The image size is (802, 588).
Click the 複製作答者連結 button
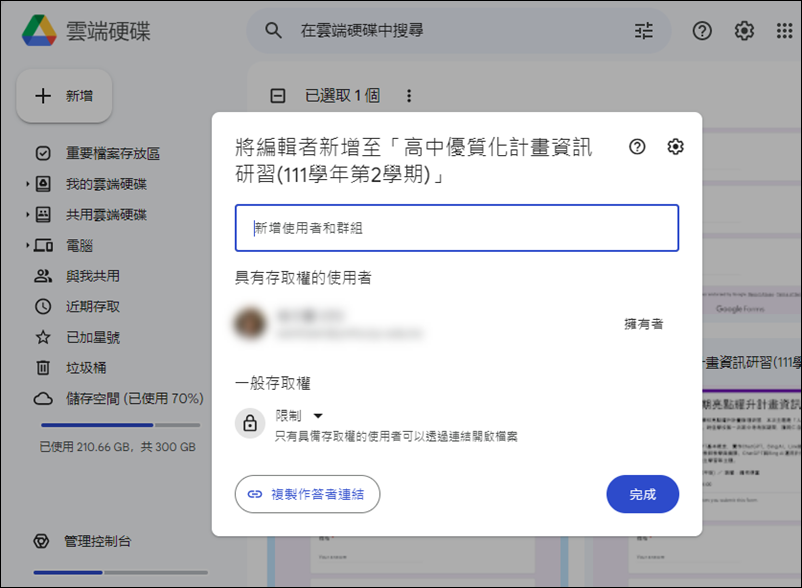(307, 494)
